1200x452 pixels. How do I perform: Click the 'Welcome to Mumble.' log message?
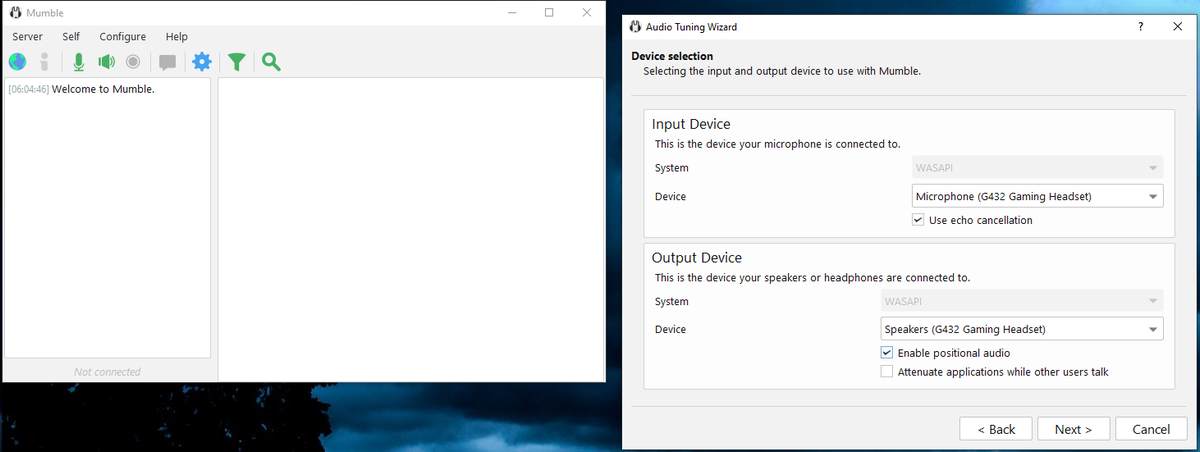click(x=103, y=89)
